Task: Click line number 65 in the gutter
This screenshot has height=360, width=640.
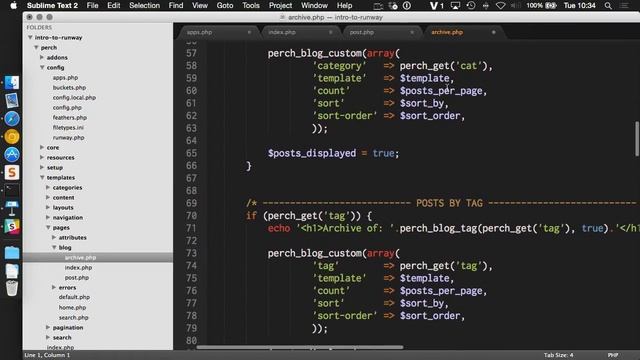Action: 191,153
